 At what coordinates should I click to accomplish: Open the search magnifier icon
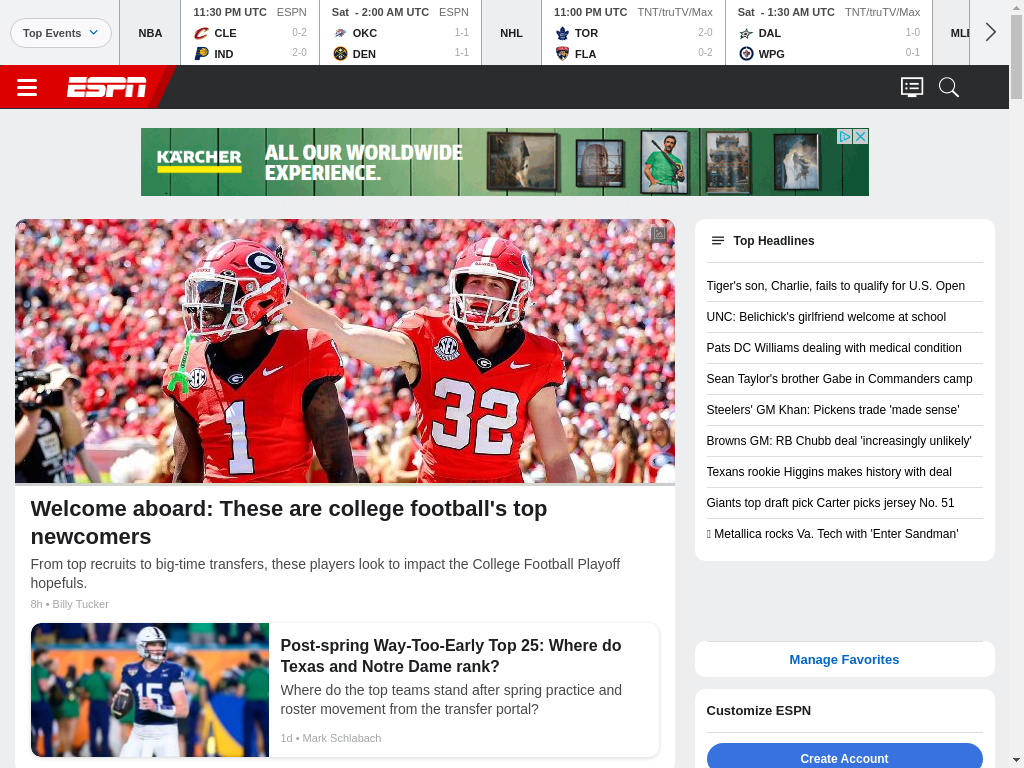(949, 87)
